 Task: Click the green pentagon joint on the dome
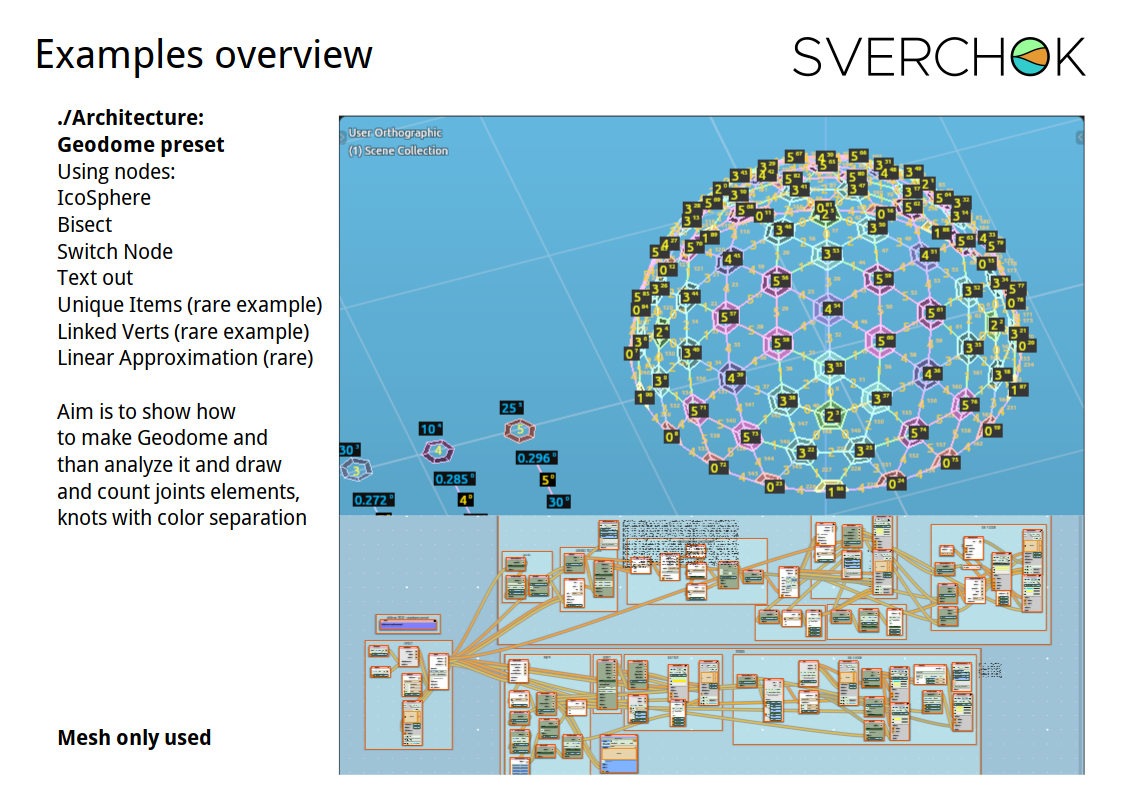(831, 416)
